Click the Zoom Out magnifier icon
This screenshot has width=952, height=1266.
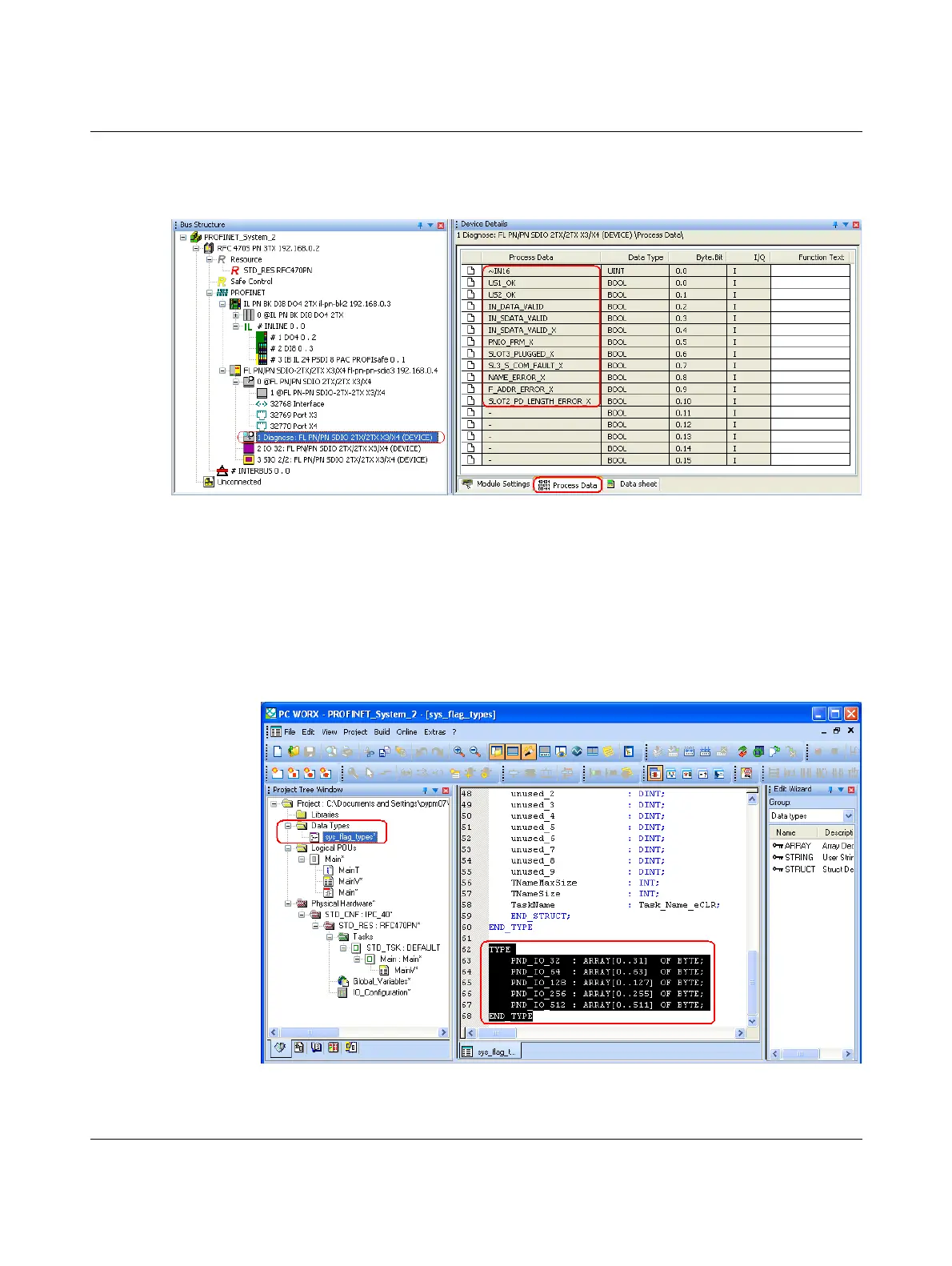point(475,751)
